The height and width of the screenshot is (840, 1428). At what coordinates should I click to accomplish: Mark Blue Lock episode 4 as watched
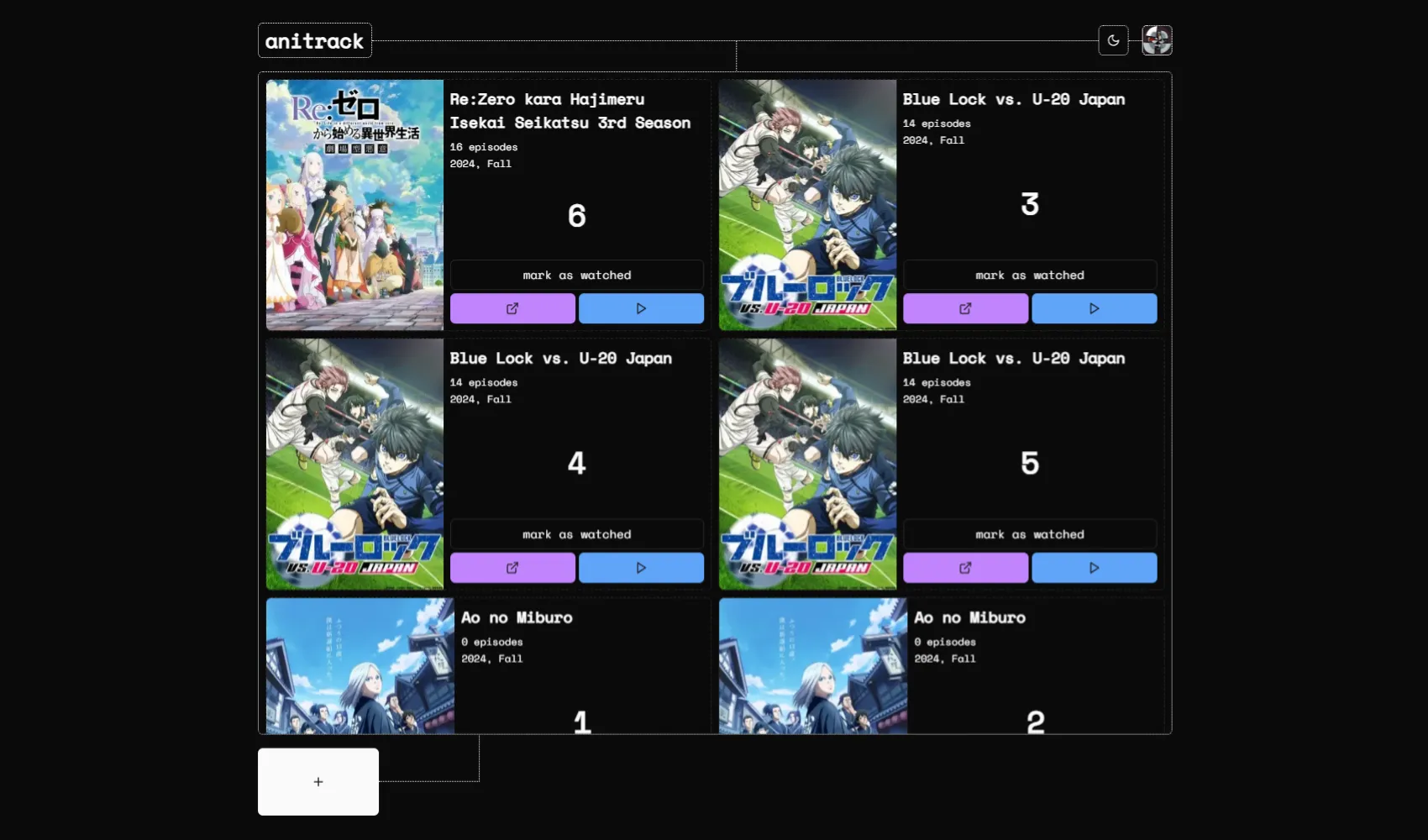(x=577, y=534)
